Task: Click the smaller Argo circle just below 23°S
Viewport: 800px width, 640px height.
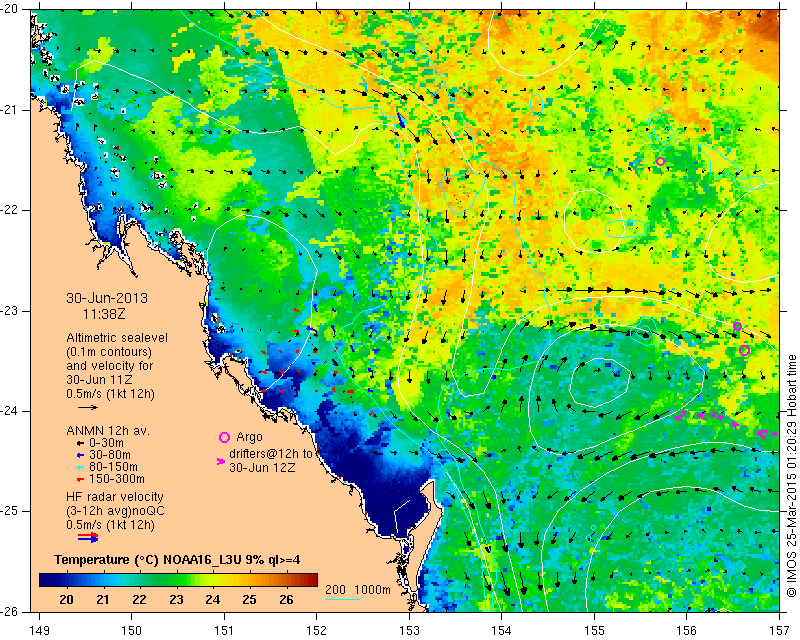Action: pyautogui.click(x=737, y=327)
